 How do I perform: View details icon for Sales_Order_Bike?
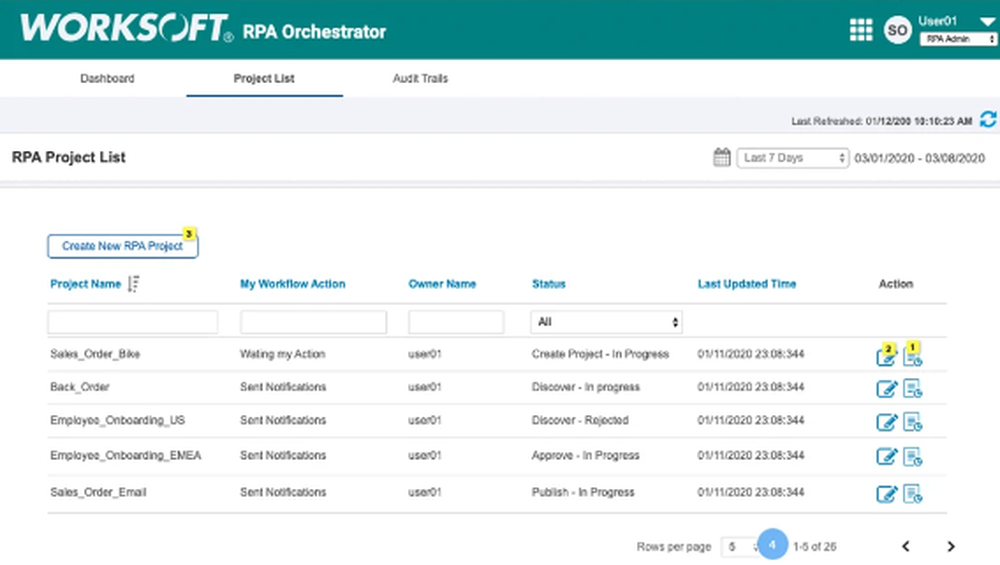913,356
